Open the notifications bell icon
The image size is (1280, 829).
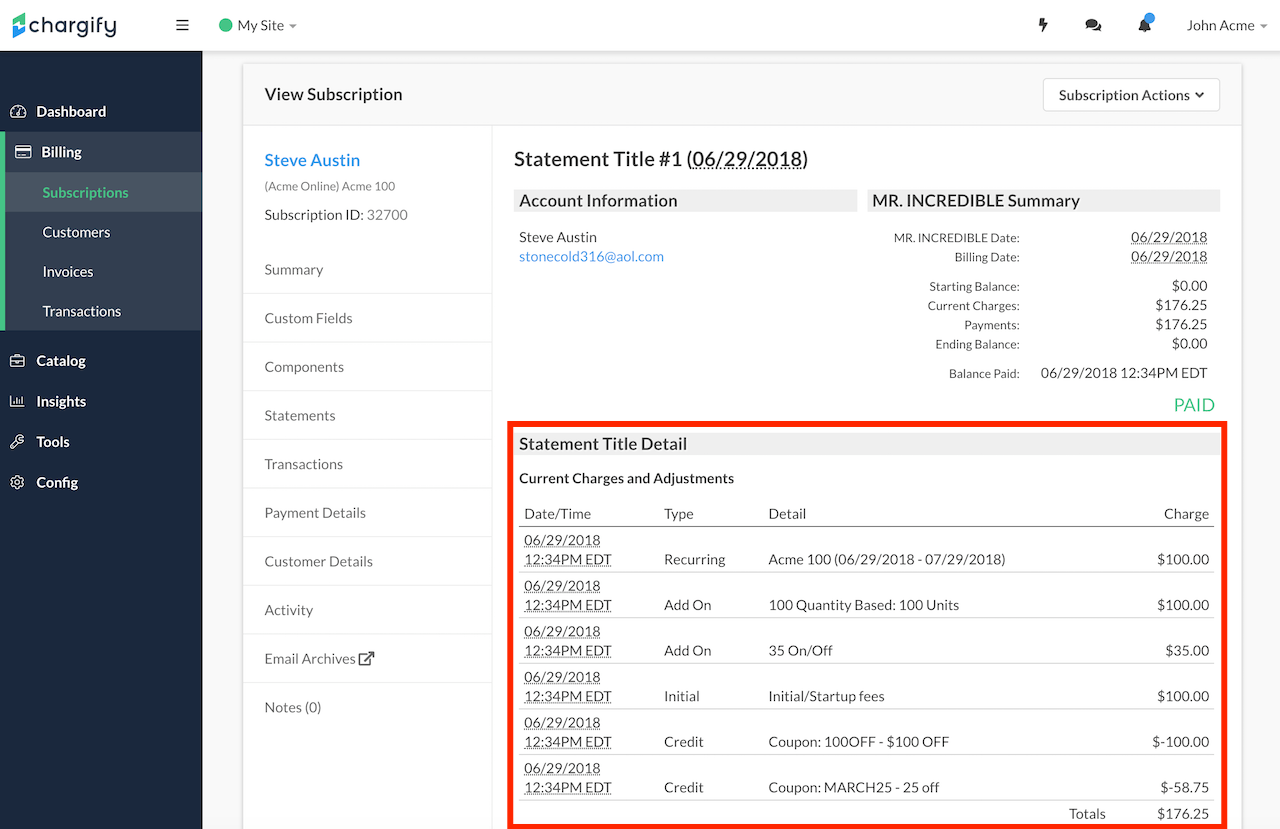(x=1145, y=25)
